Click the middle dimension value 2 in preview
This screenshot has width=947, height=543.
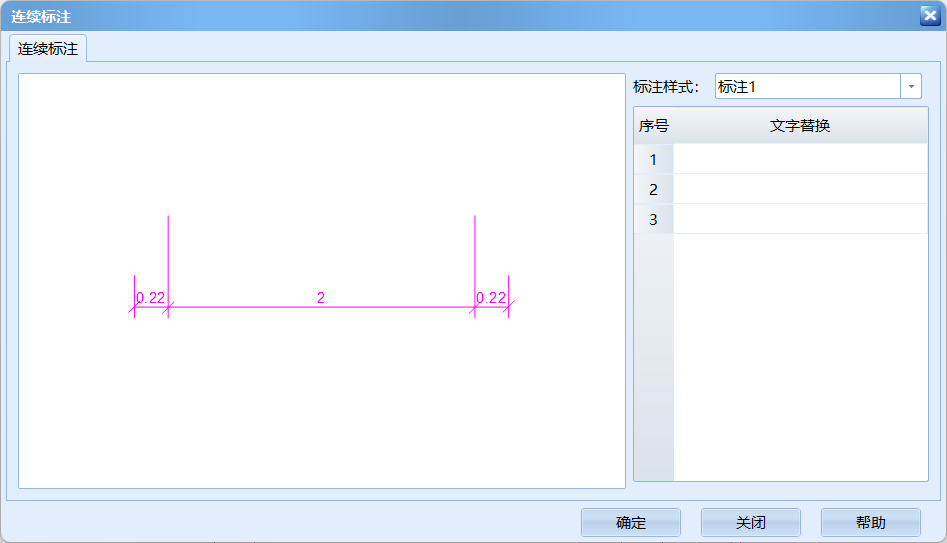coord(321,297)
